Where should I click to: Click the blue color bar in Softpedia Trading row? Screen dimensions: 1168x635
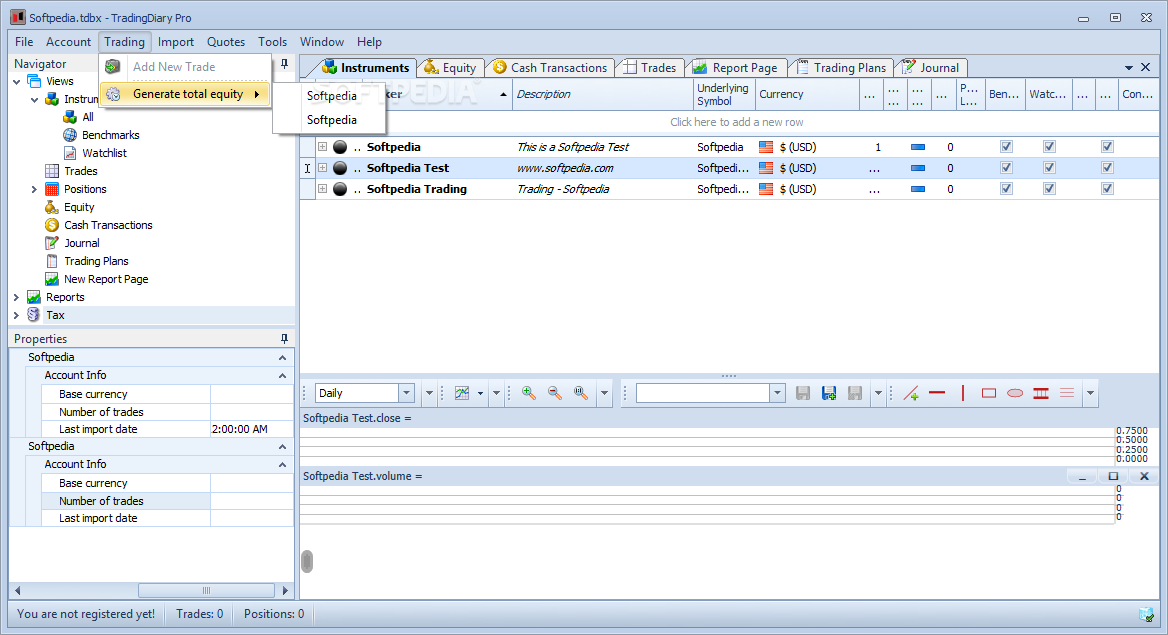tap(918, 189)
